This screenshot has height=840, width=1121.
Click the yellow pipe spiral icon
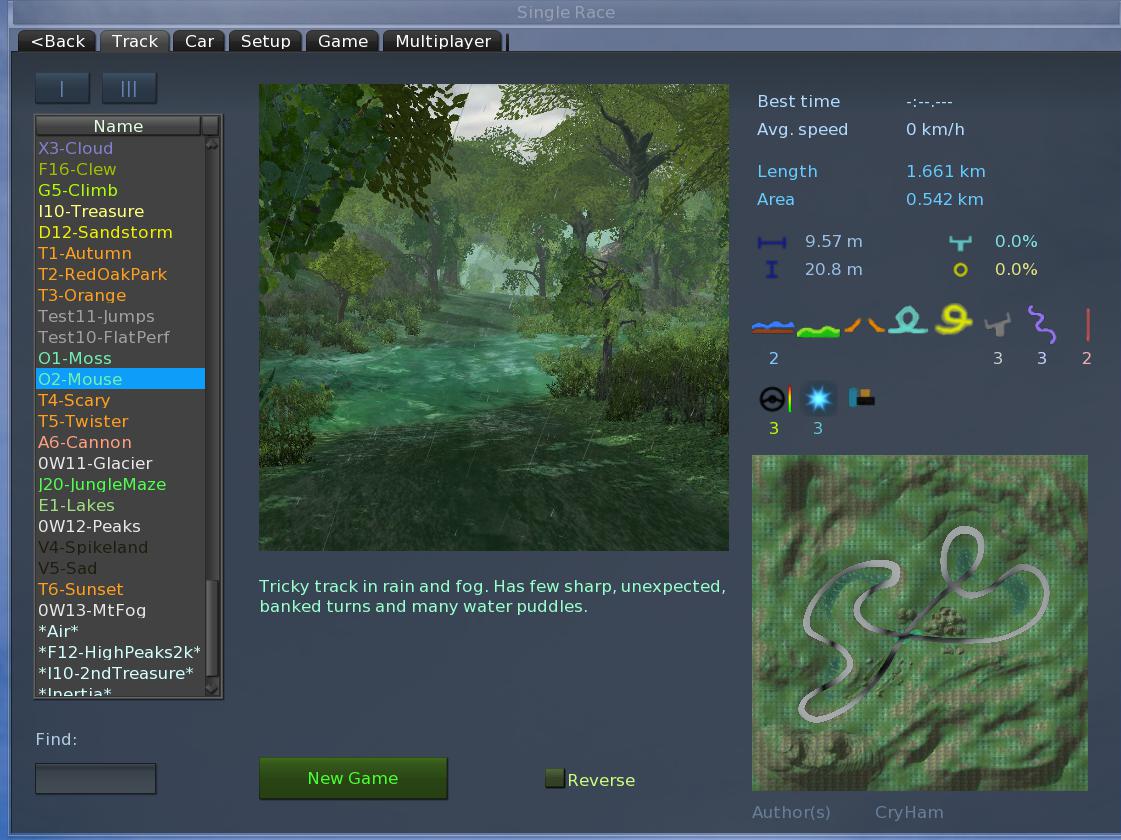[x=954, y=320]
